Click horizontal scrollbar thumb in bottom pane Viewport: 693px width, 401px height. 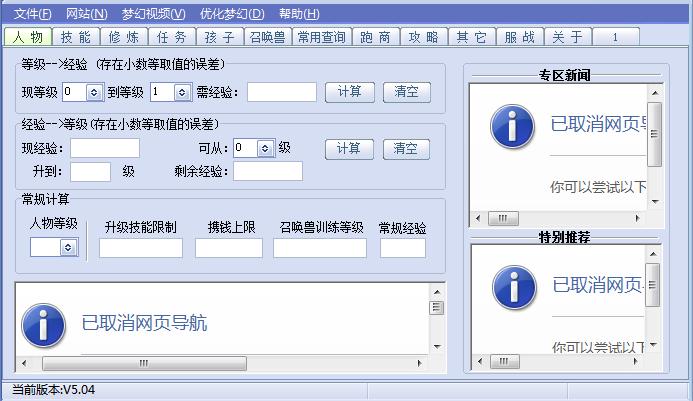(144, 363)
